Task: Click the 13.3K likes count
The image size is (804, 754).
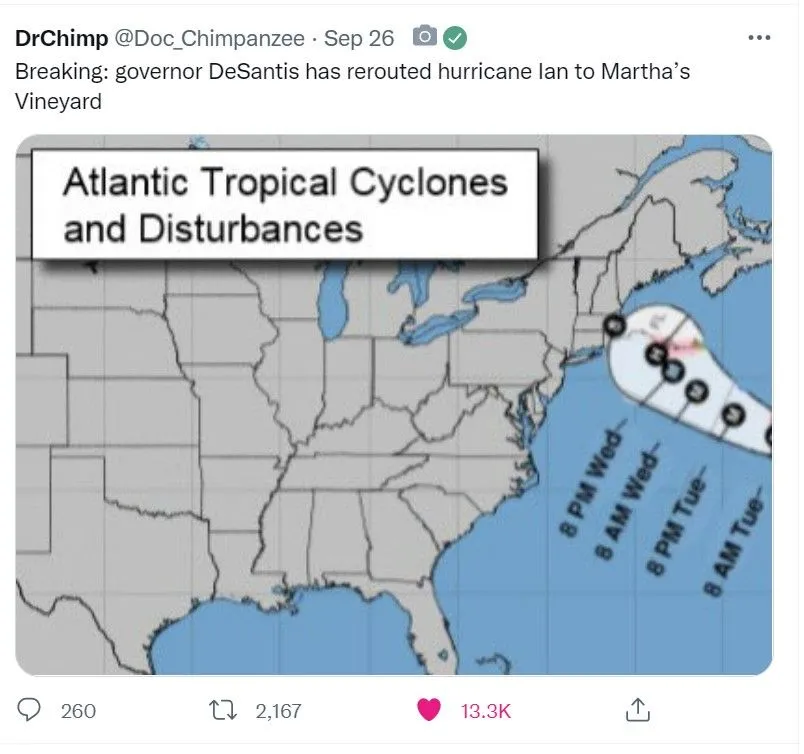Action: (485, 711)
